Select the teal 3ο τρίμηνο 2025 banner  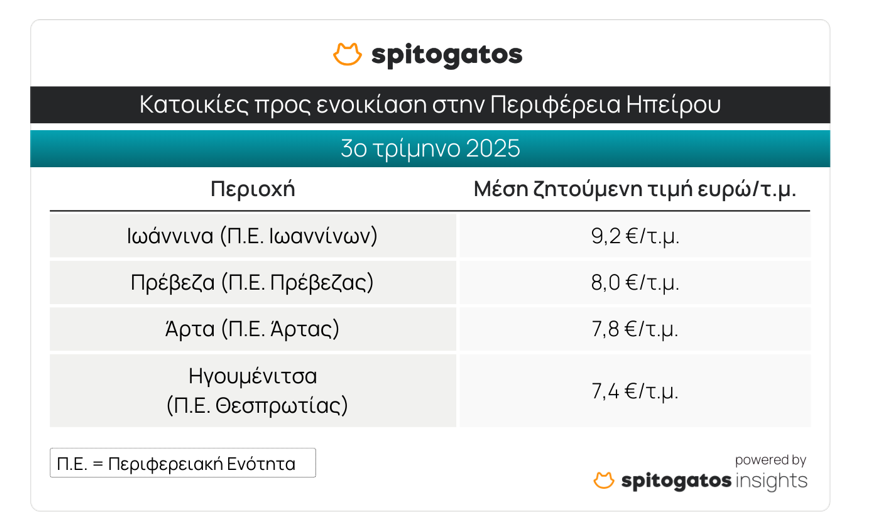click(430, 149)
